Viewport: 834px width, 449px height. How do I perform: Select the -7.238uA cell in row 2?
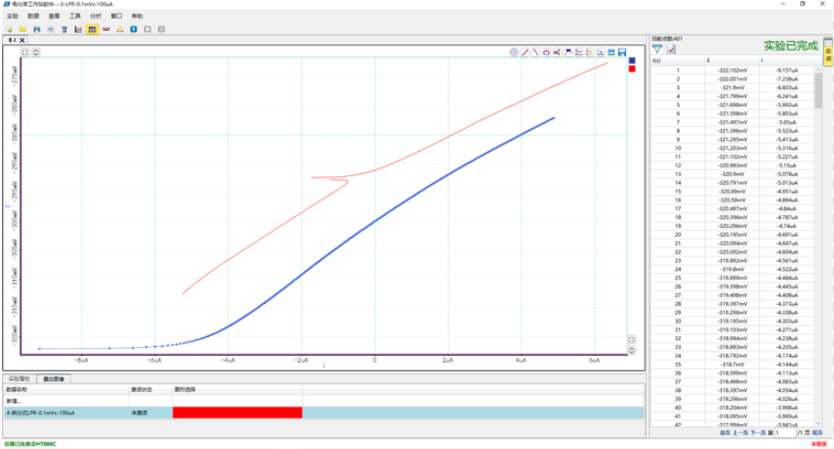point(787,79)
